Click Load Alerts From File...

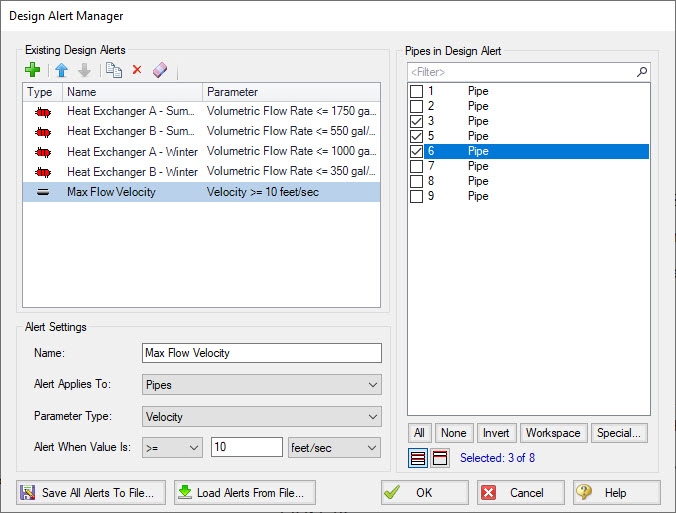(245, 493)
